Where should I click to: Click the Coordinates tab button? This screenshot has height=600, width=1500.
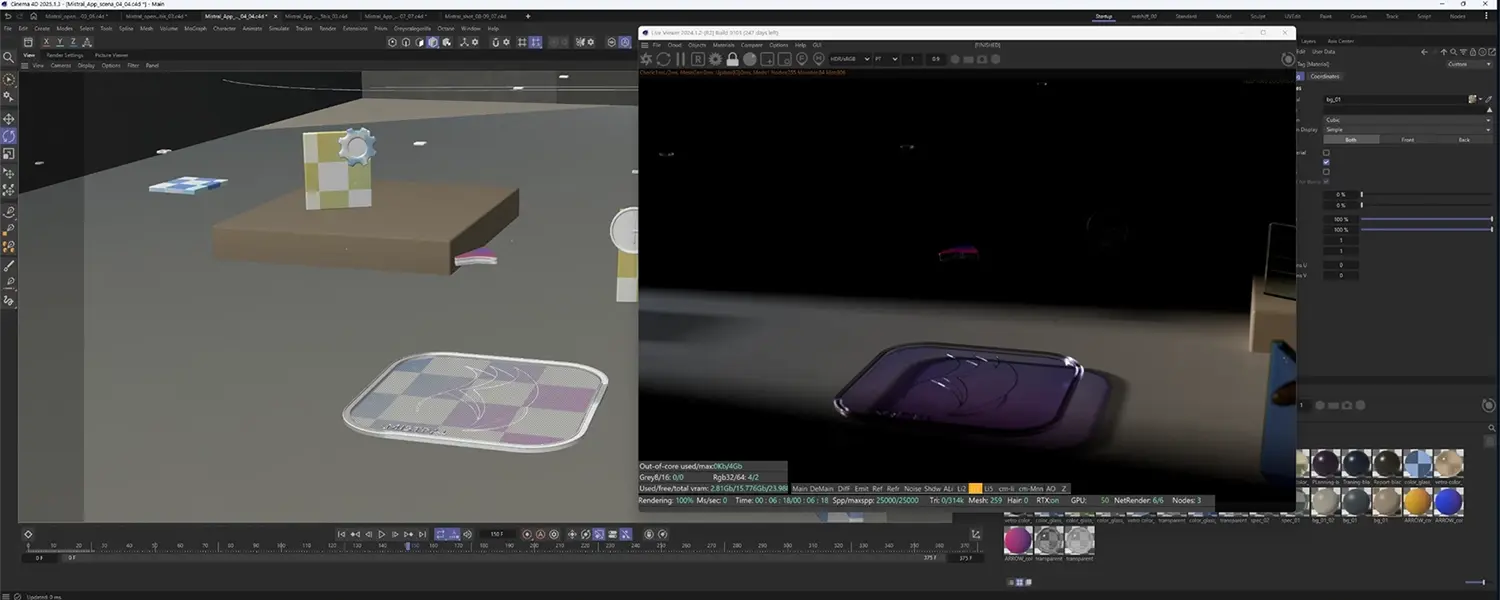coord(1325,76)
